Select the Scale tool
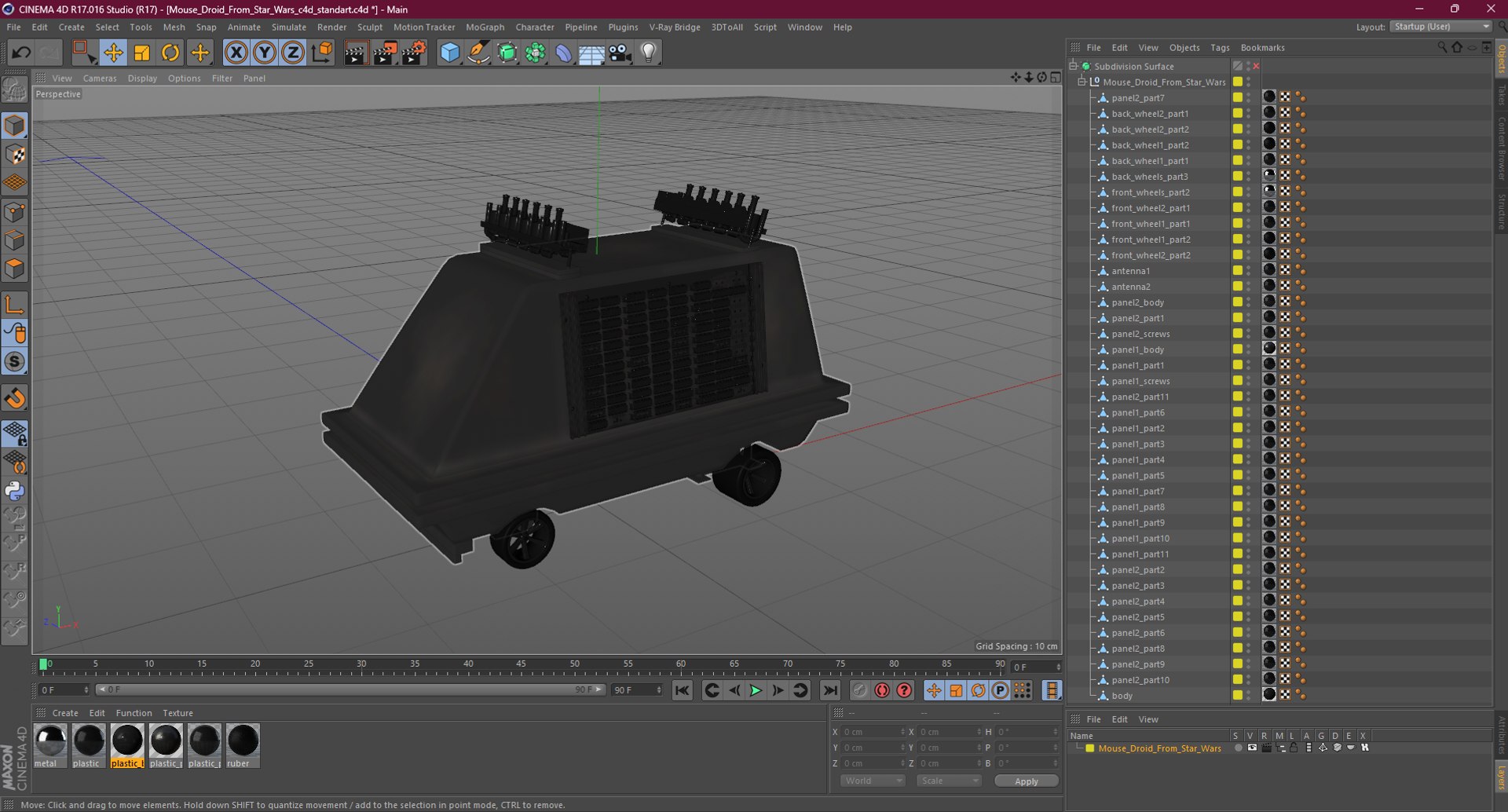This screenshot has width=1508, height=812. coord(142,53)
